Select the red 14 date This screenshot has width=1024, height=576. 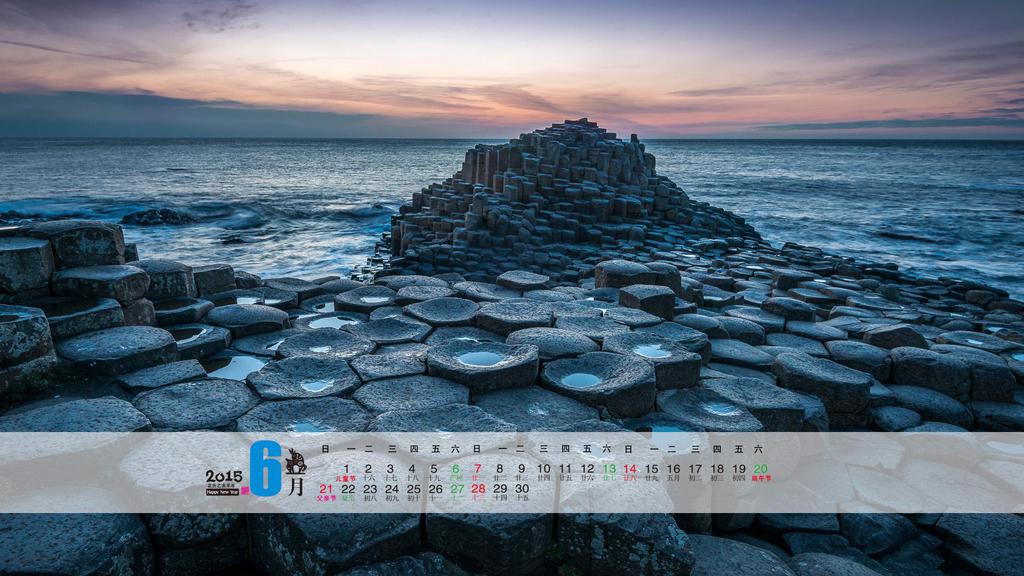(x=630, y=469)
